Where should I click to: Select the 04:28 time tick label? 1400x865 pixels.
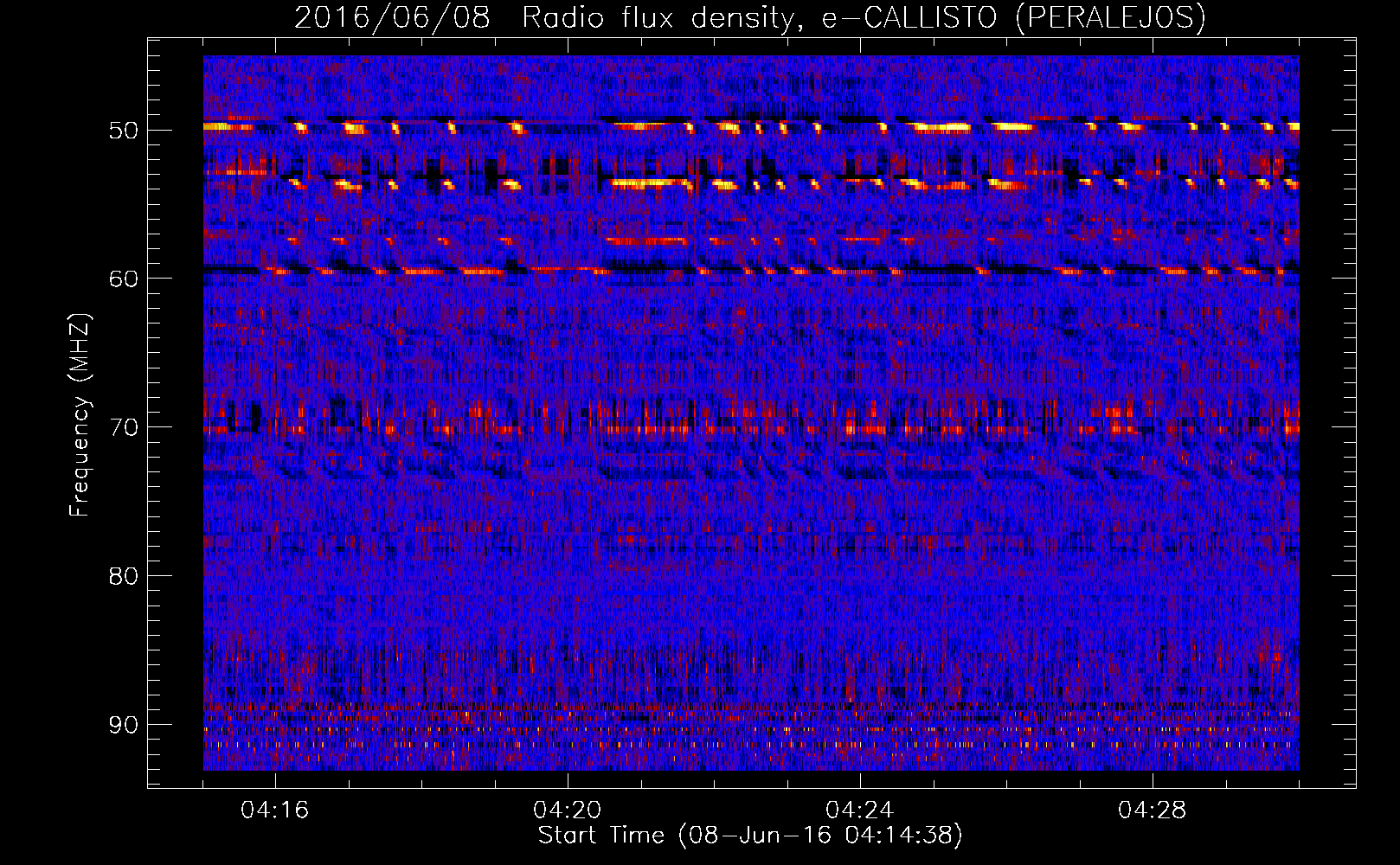[x=1153, y=811]
